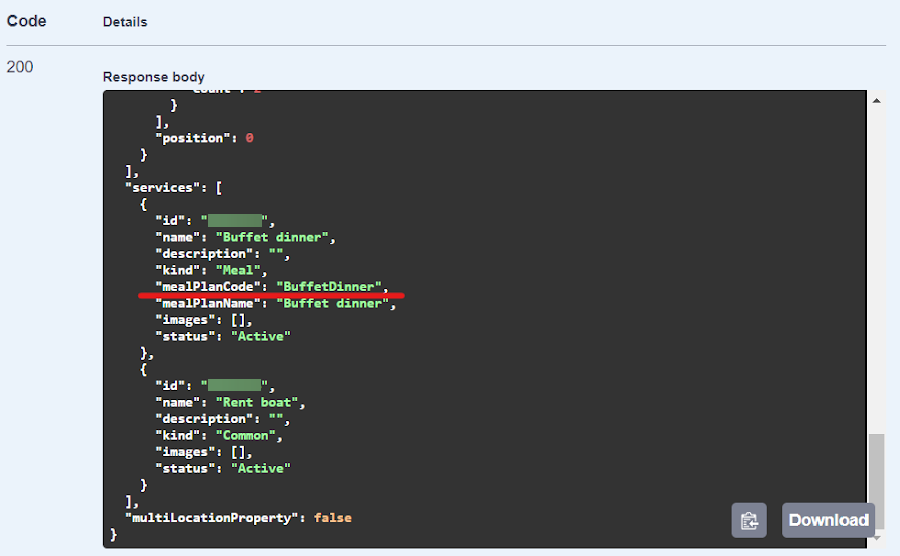Viewport: 900px width, 556px height.
Task: Click the "Details" column header
Action: [x=125, y=22]
